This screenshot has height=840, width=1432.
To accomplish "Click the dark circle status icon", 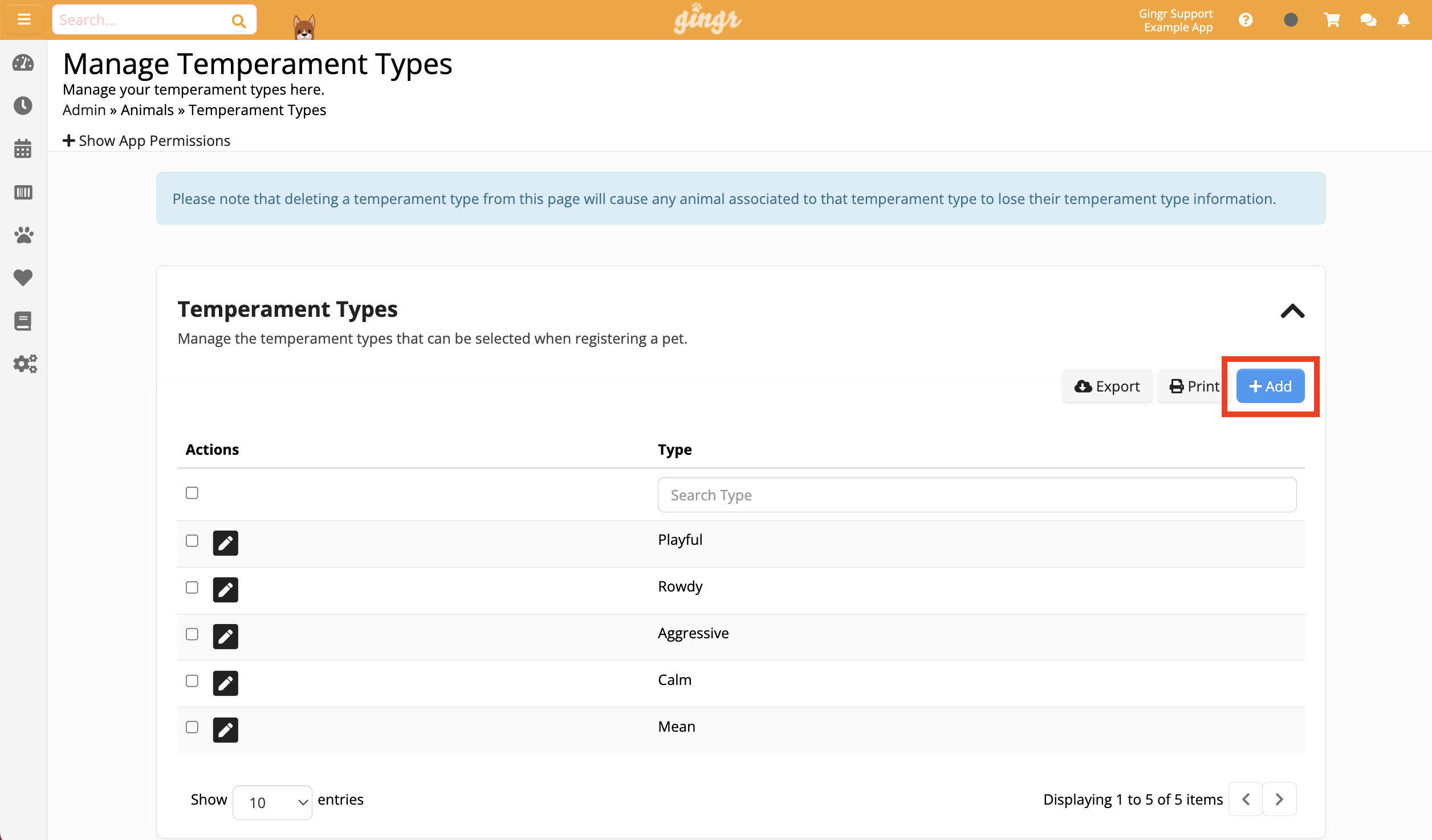I will click(x=1291, y=21).
